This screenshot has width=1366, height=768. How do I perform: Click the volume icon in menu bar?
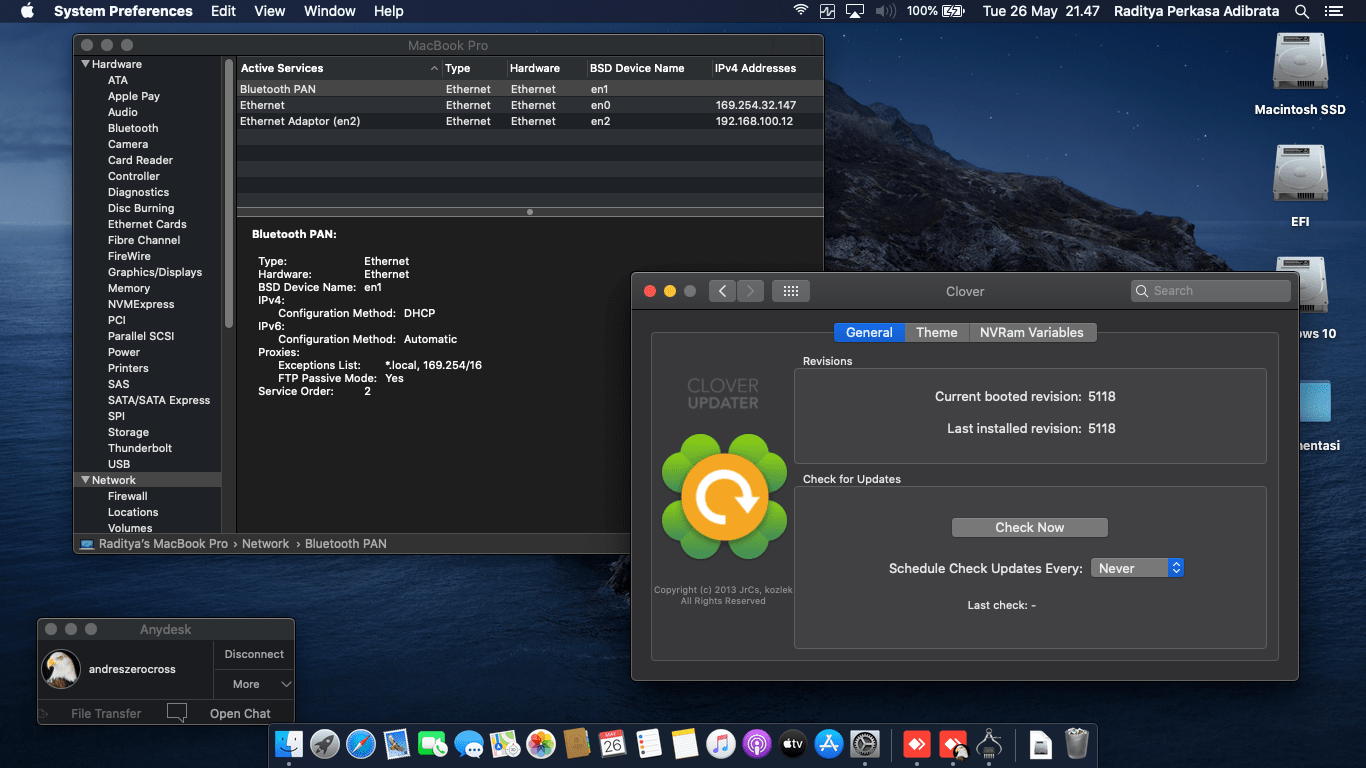point(885,11)
